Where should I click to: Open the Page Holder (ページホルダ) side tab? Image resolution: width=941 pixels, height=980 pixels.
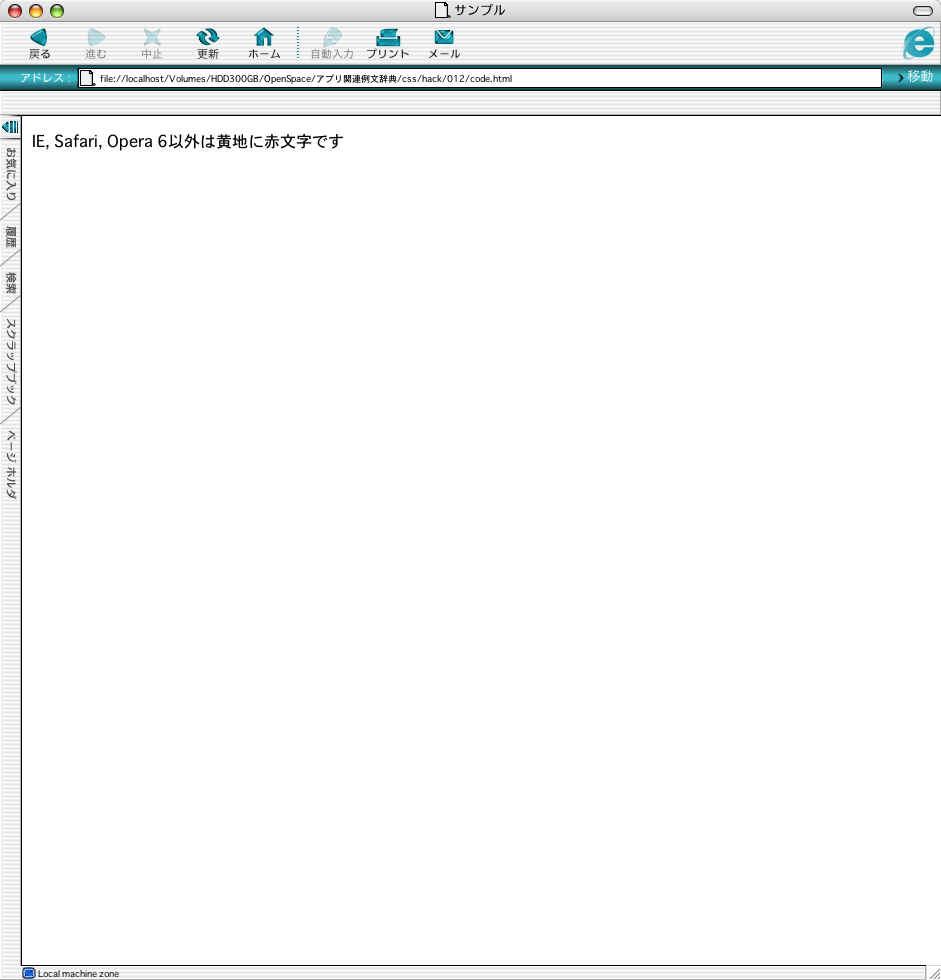tap(11, 464)
